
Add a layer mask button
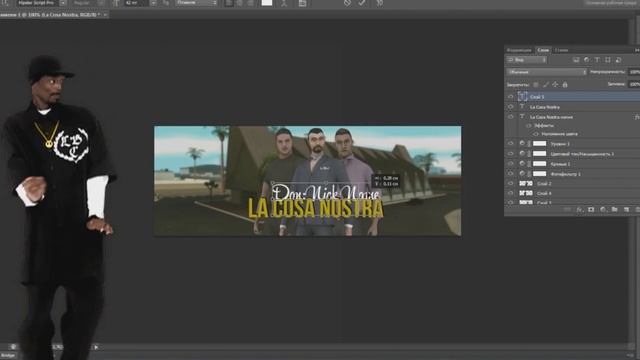pyautogui.click(x=591, y=210)
